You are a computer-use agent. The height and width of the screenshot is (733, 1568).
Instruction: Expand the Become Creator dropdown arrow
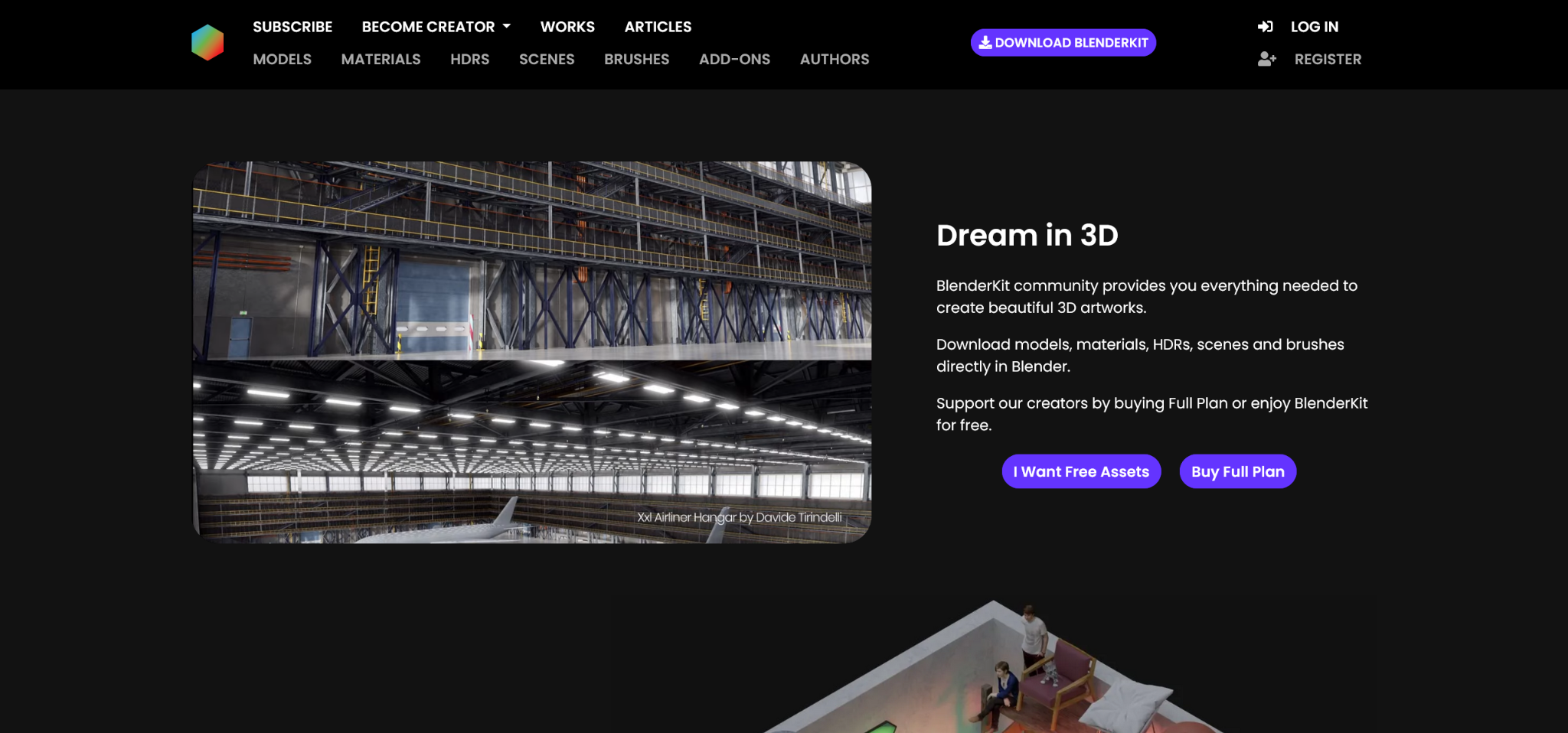[x=507, y=27]
